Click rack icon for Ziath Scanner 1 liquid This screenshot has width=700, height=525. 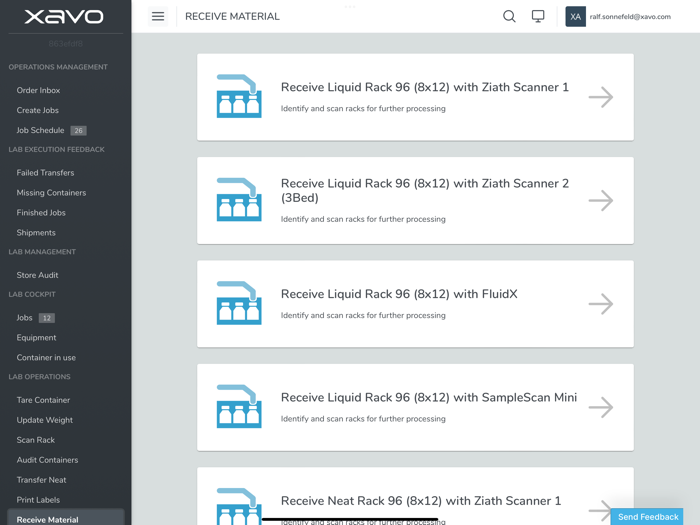[x=239, y=96]
